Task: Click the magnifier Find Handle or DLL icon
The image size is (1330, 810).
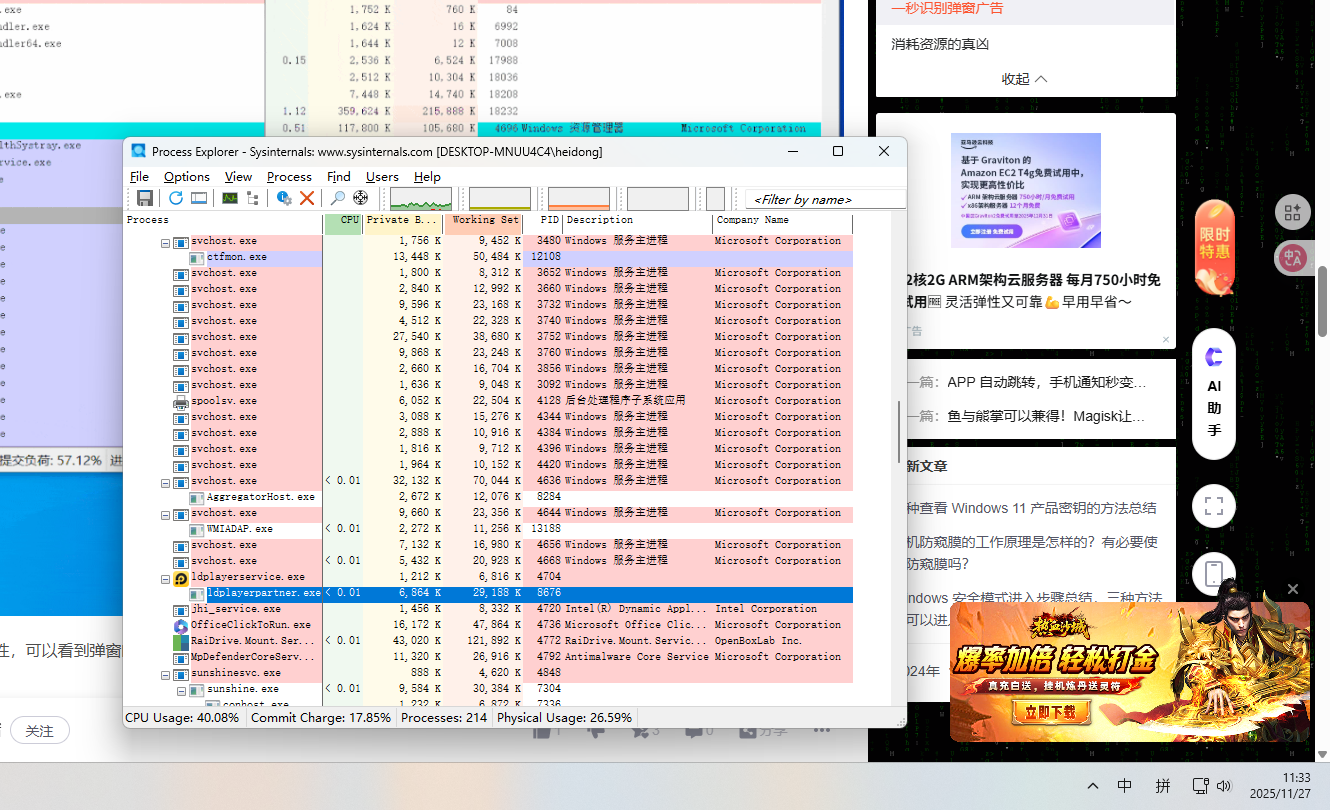Action: (x=338, y=198)
